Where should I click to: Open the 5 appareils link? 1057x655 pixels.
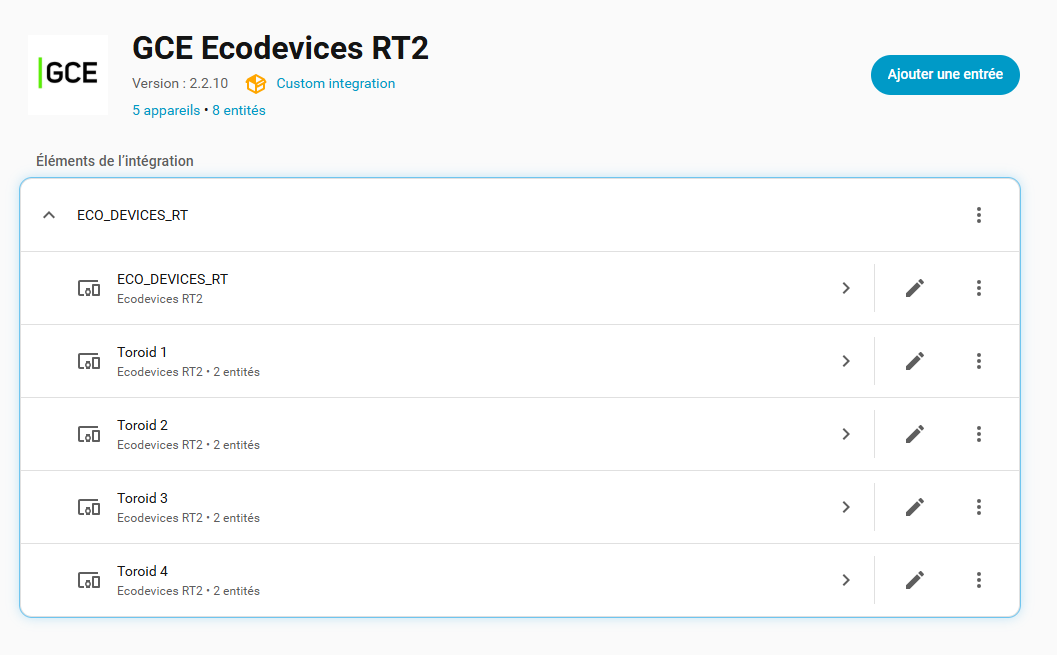[x=166, y=111]
